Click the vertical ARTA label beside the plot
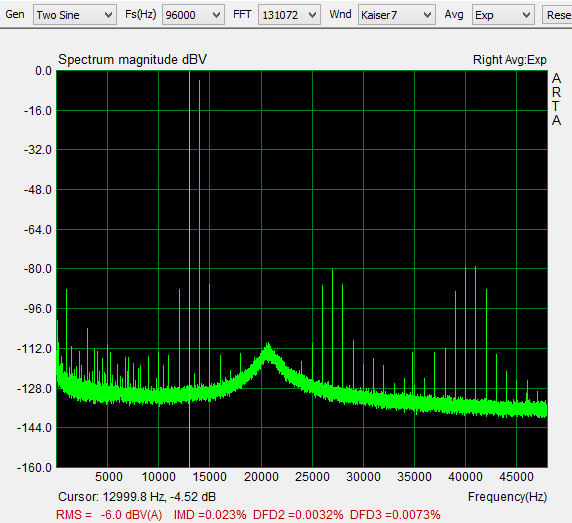Image resolution: width=572 pixels, height=523 pixels. point(556,99)
